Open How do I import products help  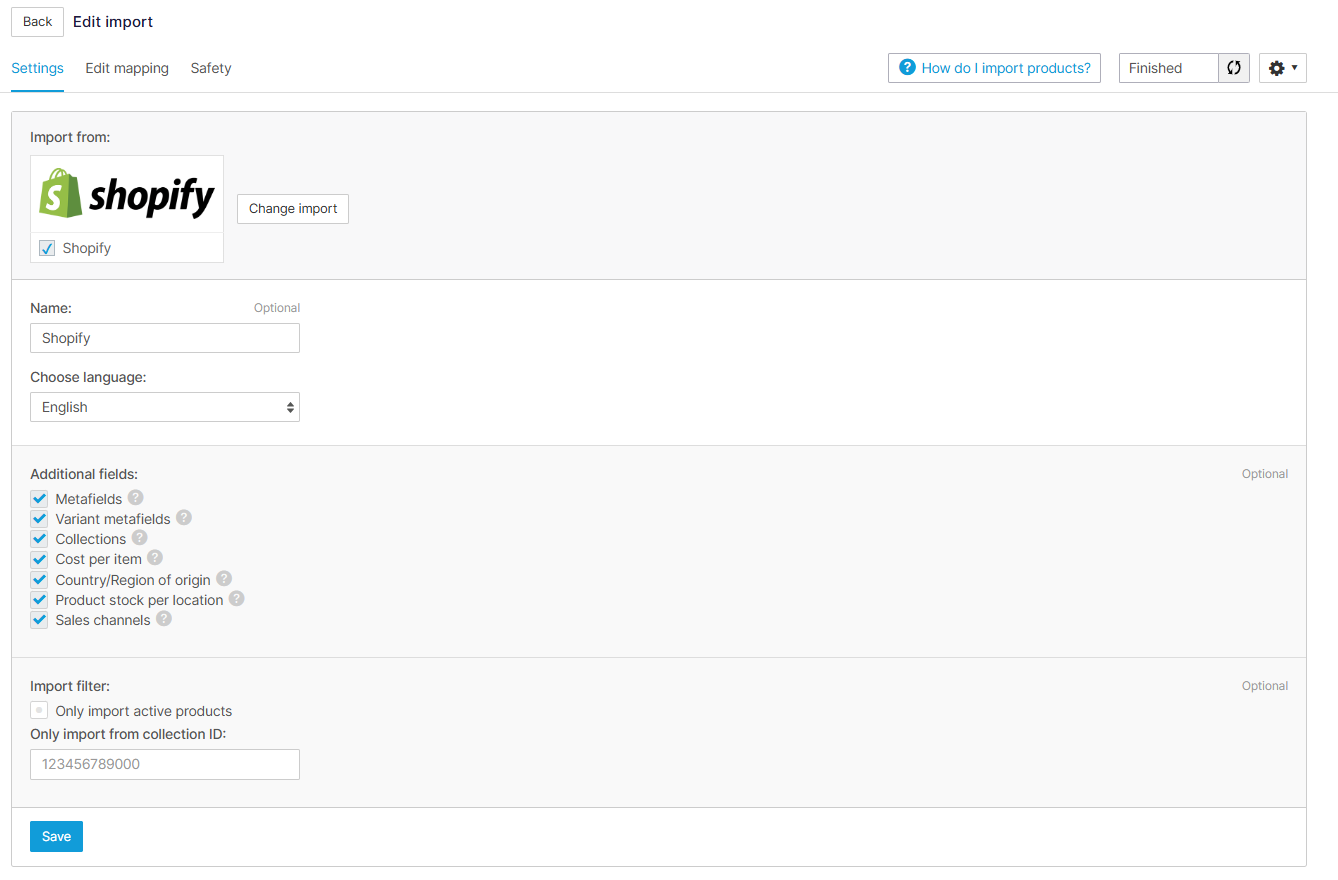point(994,68)
